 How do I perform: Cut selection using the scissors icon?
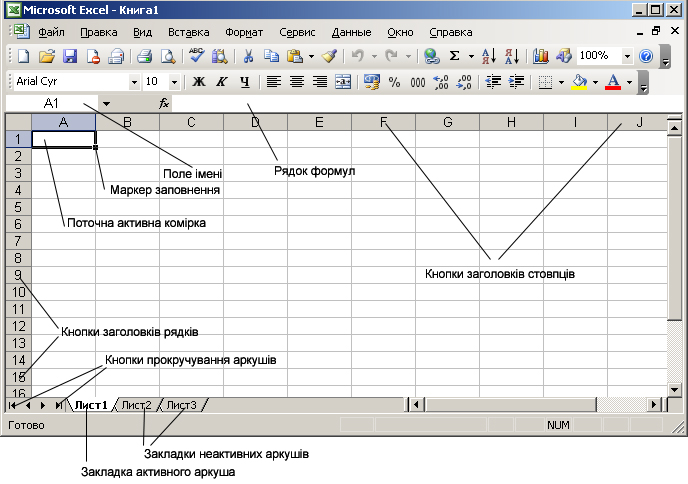click(x=248, y=56)
